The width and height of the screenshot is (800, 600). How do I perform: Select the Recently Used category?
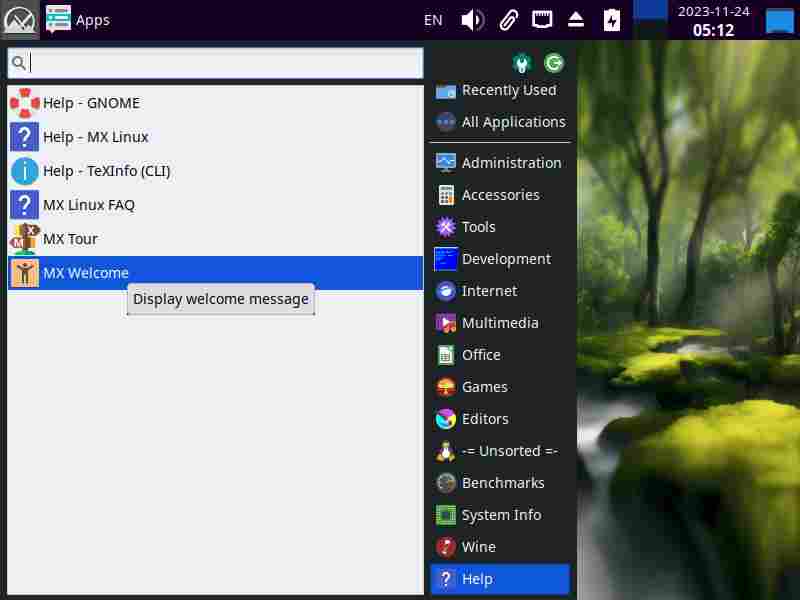coord(501,90)
